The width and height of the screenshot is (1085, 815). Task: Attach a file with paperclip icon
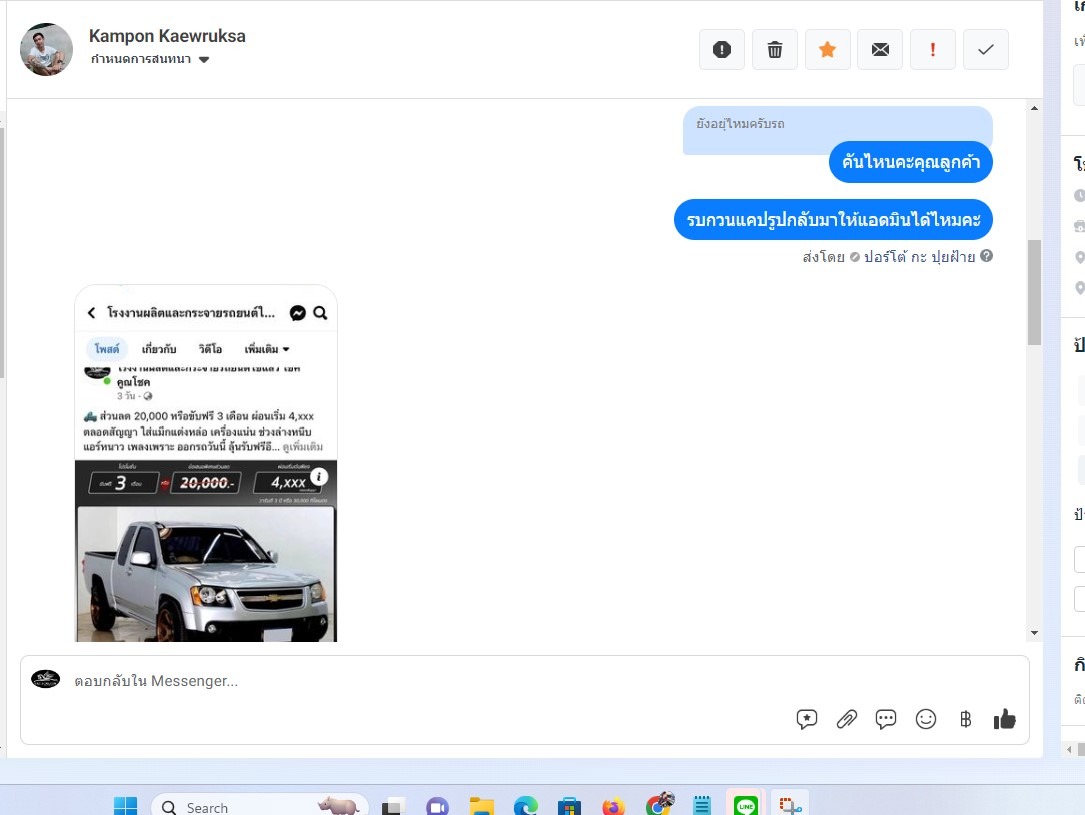[x=846, y=720]
